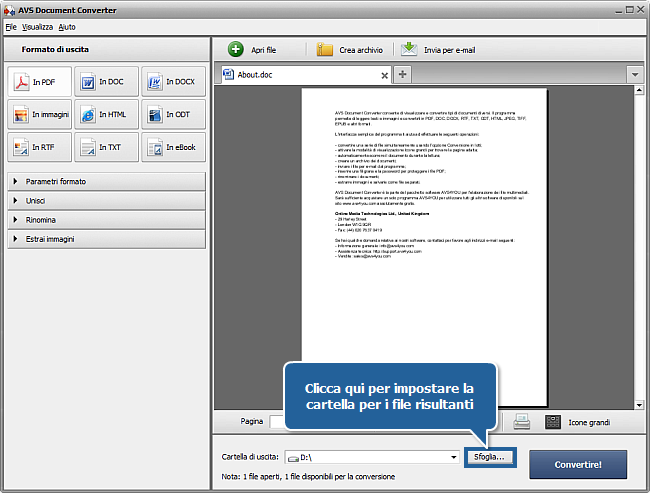Image resolution: width=650 pixels, height=493 pixels.
Task: Select the In ODT output format
Action: pyautogui.click(x=173, y=114)
